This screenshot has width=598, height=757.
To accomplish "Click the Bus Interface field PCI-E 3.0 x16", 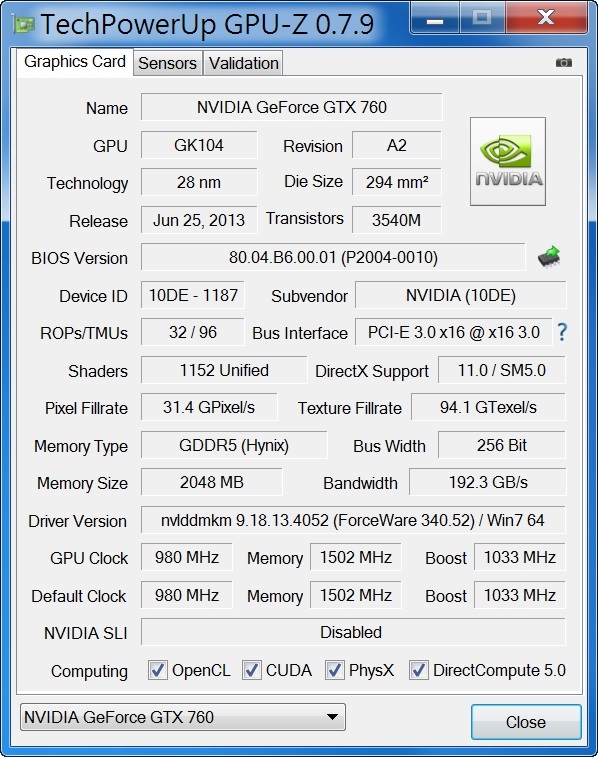I will 454,332.
